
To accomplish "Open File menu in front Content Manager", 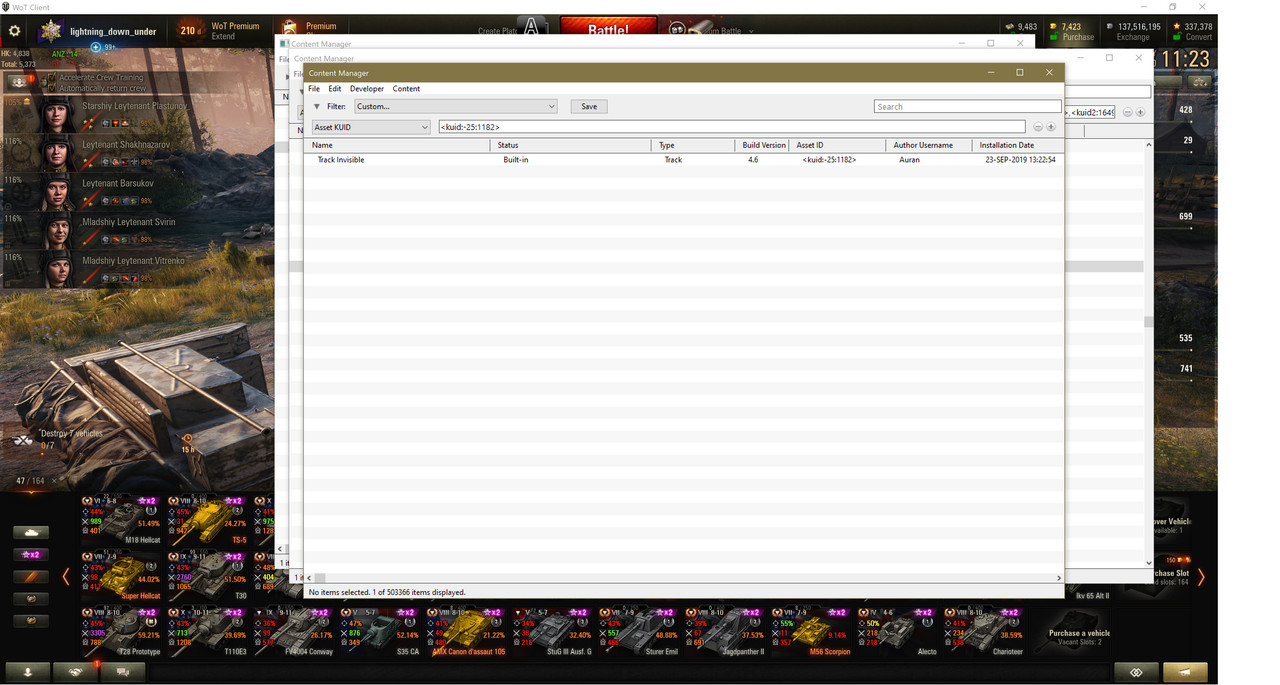I will pos(314,89).
